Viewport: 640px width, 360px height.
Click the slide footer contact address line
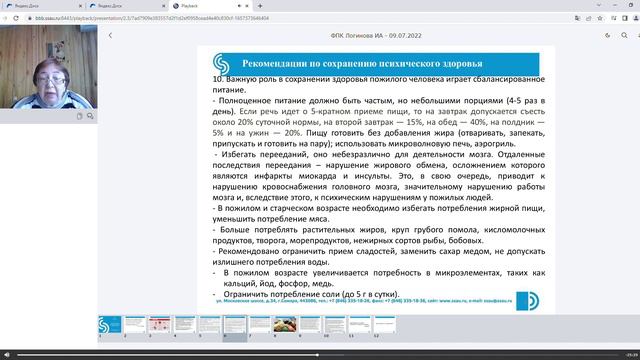coord(364,301)
